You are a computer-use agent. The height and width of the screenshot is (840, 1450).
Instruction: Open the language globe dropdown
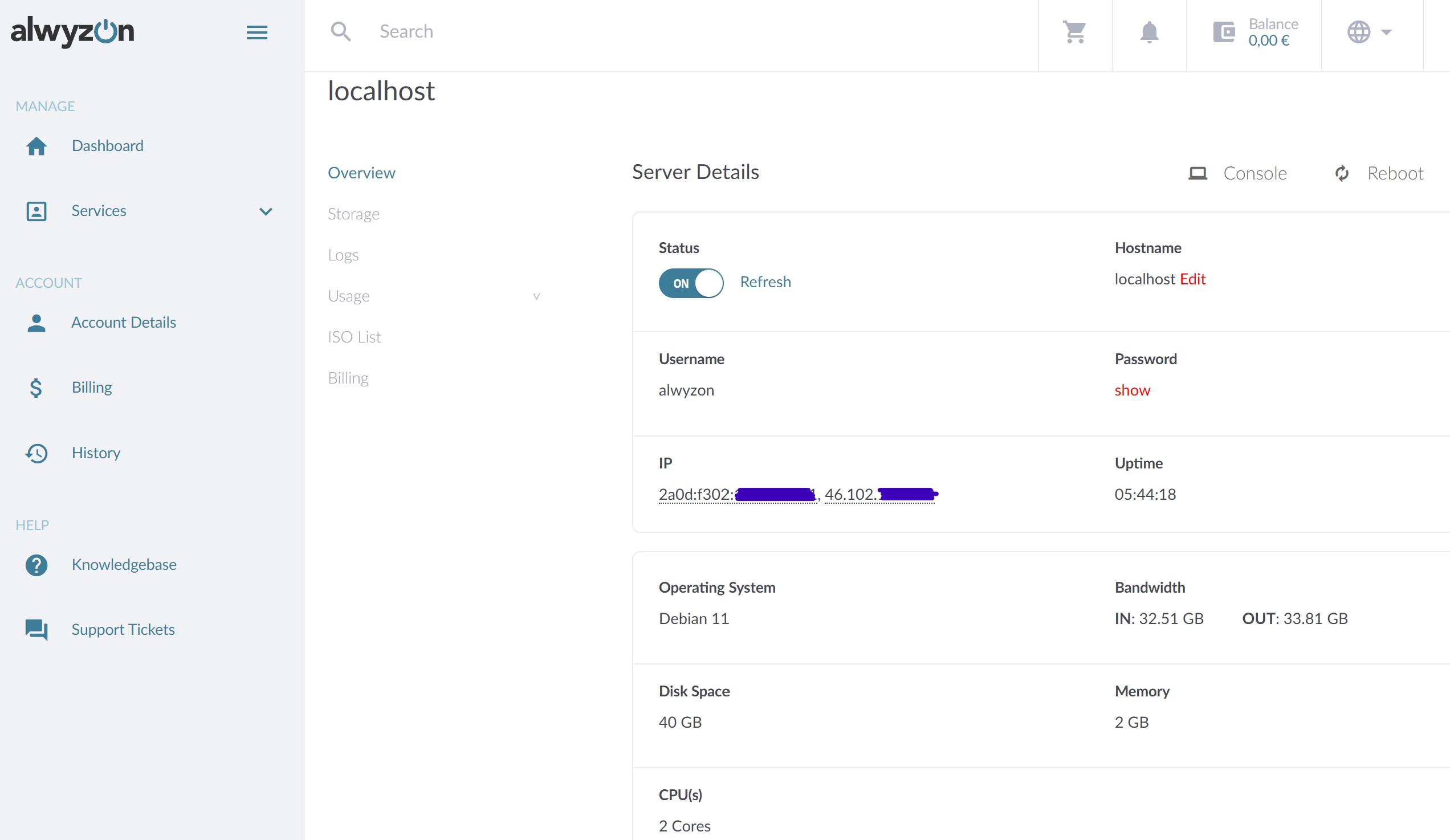(x=1370, y=32)
